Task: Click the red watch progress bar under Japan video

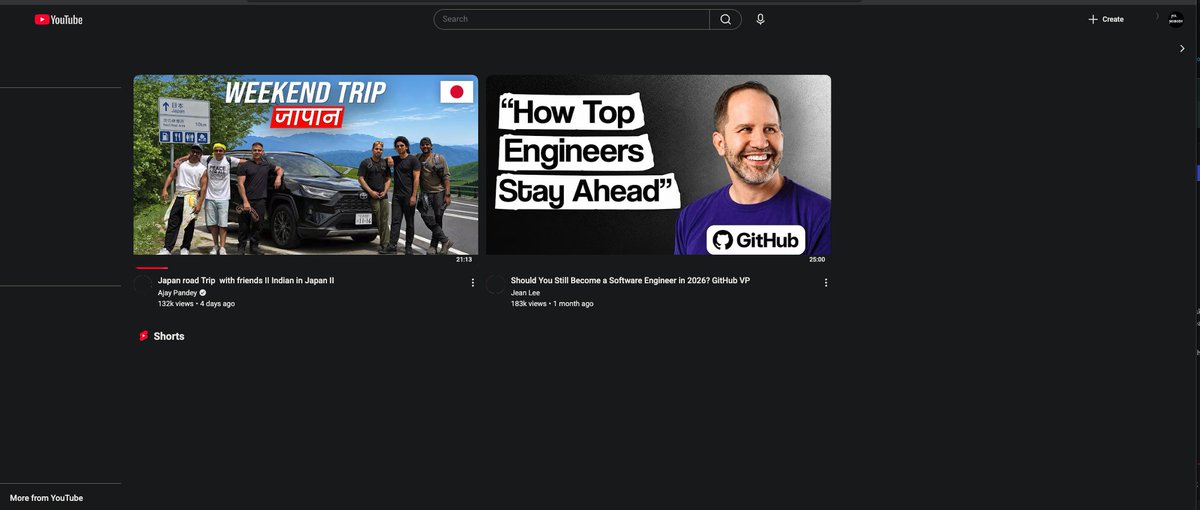Action: [x=151, y=268]
